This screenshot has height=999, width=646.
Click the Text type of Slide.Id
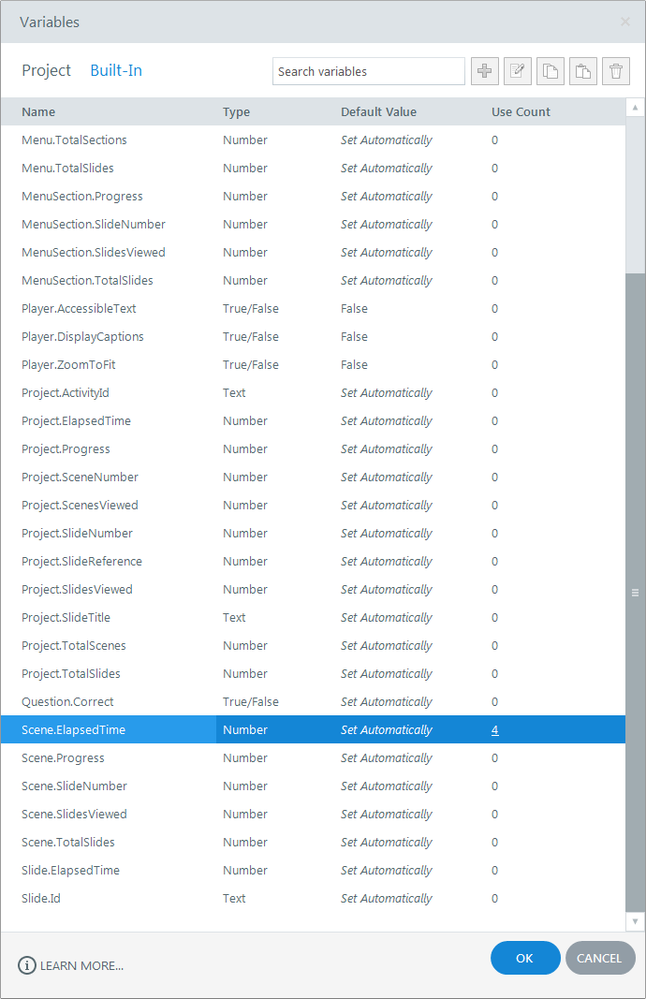(x=234, y=898)
